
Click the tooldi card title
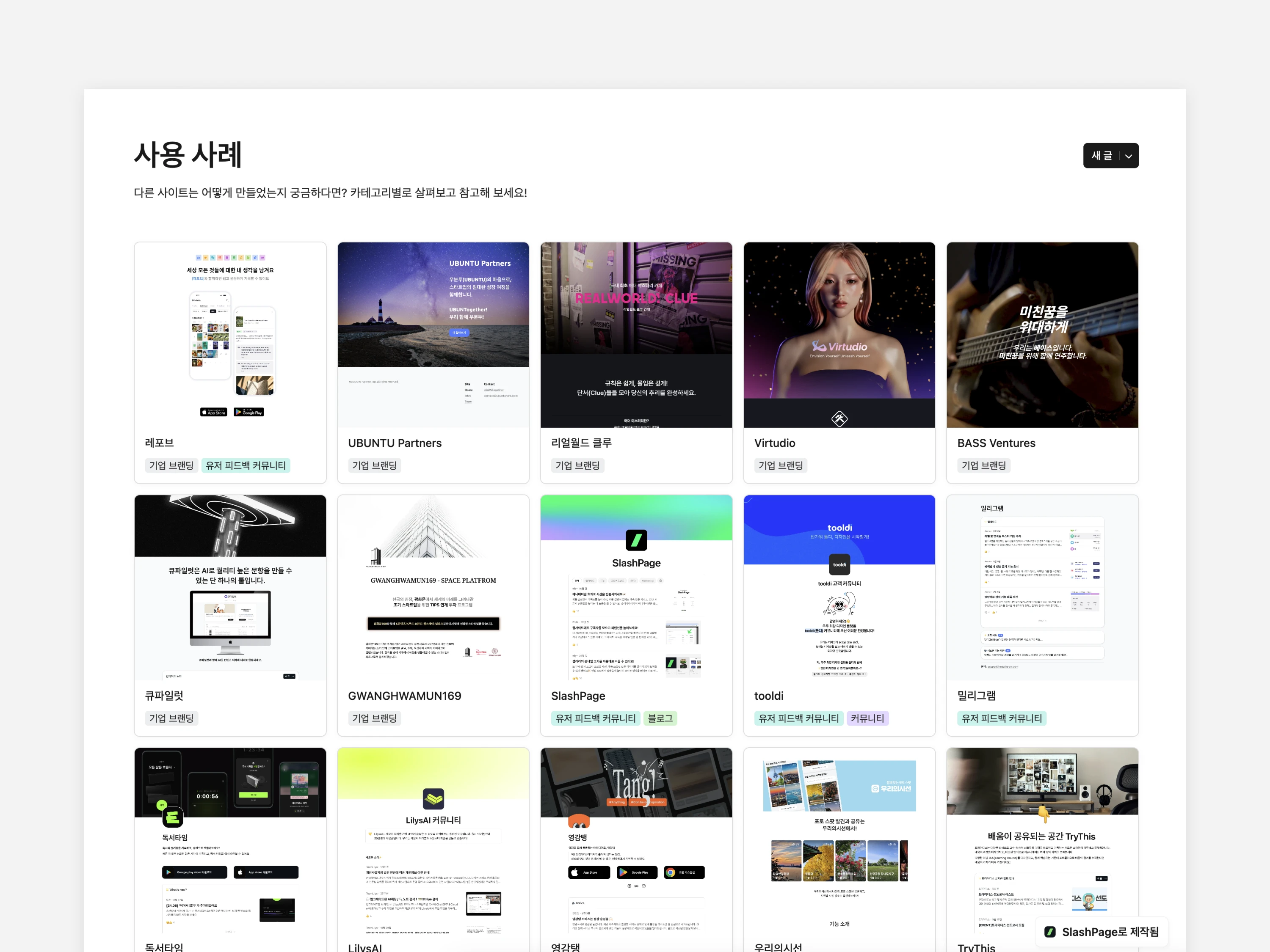[x=769, y=696]
